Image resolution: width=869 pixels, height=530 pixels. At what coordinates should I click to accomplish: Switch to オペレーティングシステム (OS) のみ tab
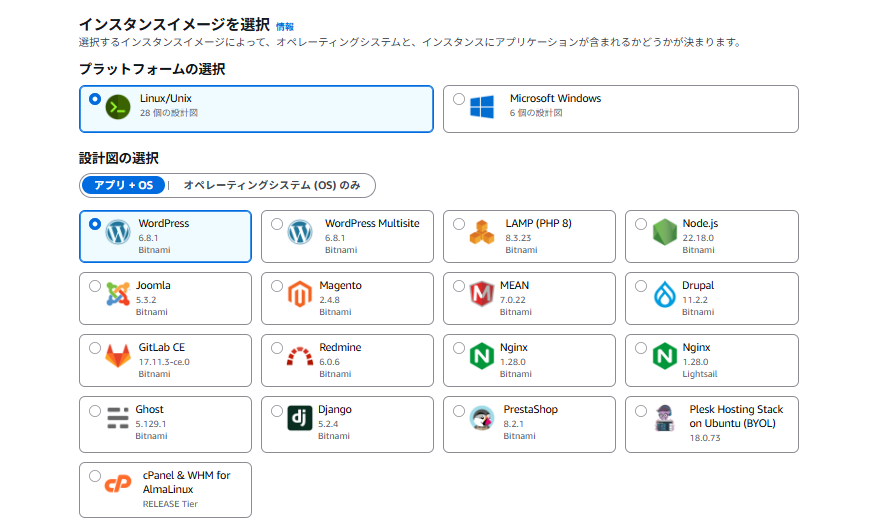click(272, 185)
